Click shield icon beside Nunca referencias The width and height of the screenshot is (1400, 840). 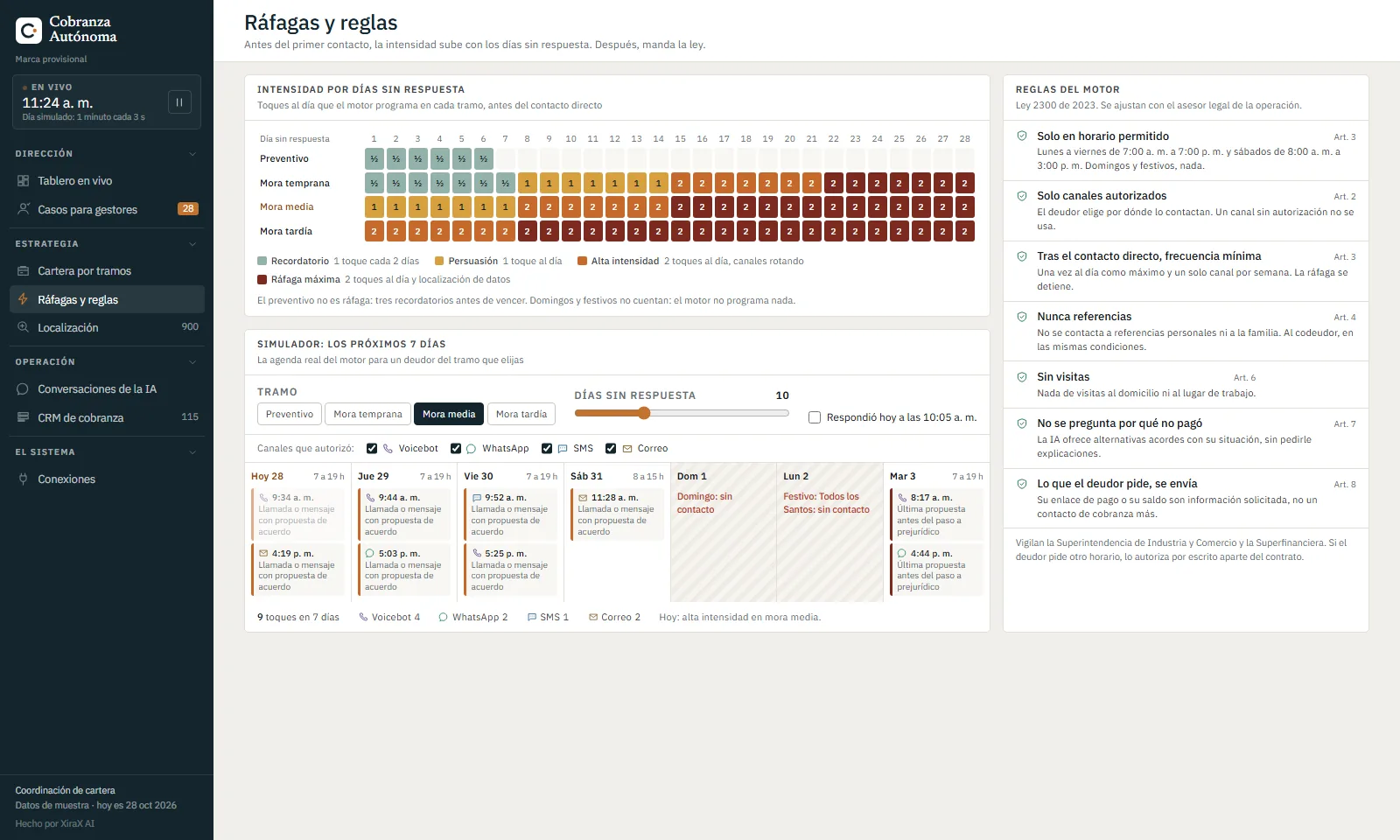pyautogui.click(x=1022, y=317)
